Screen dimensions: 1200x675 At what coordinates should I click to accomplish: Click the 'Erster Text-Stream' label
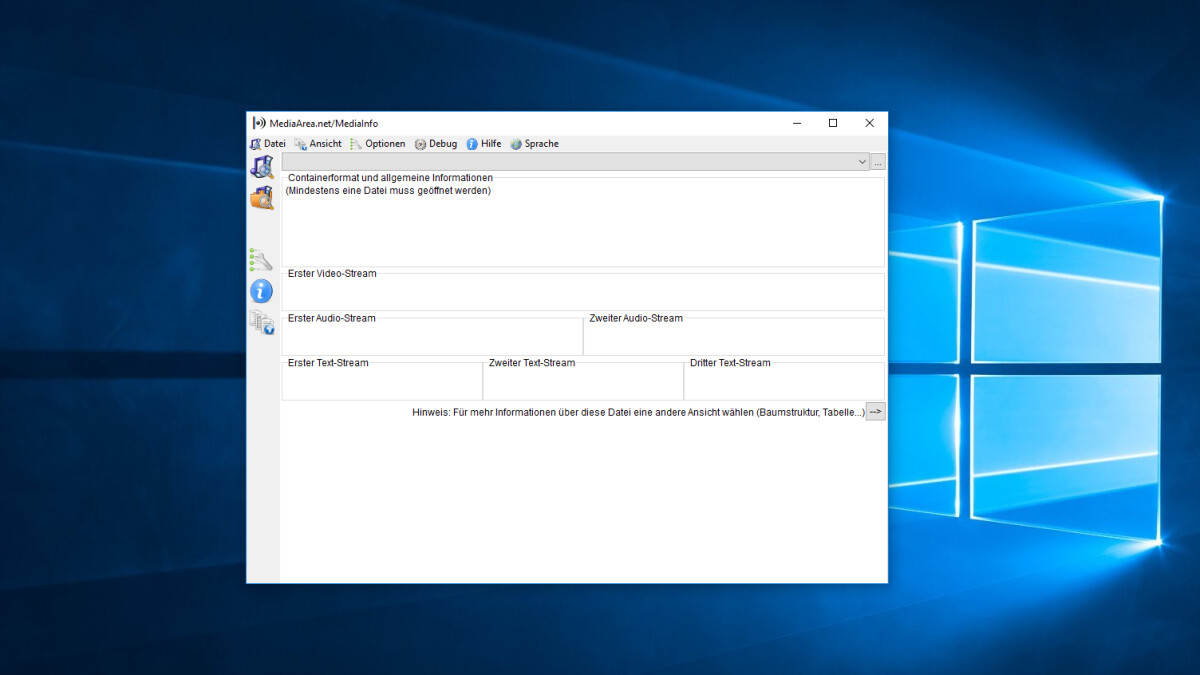coord(328,363)
